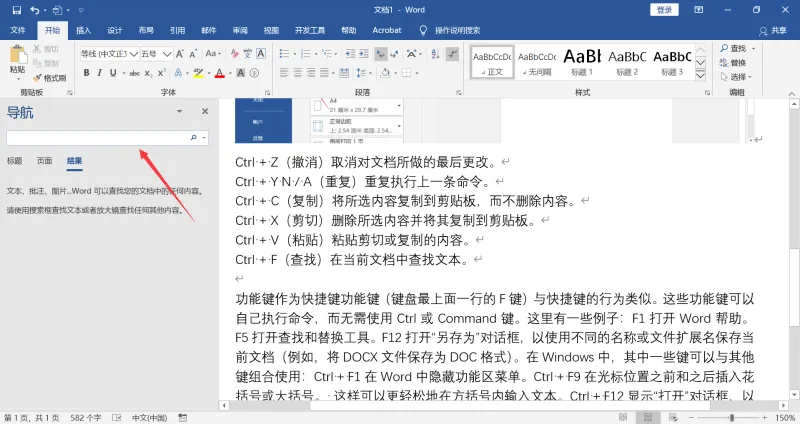This screenshot has width=800, height=424.
Task: Click the Phonetic Guide (文) icon
Action: pos(247,54)
